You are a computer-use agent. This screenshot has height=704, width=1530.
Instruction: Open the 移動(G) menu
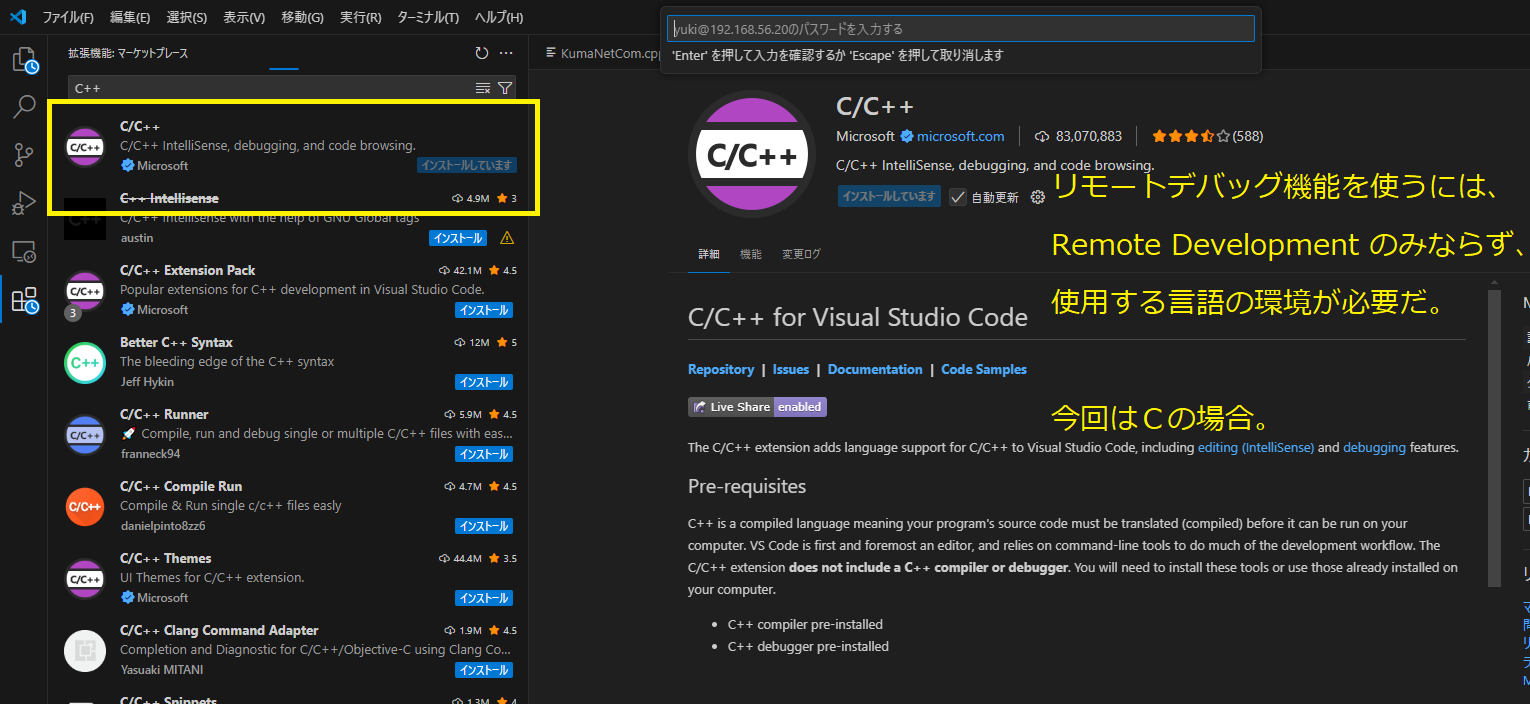point(302,18)
